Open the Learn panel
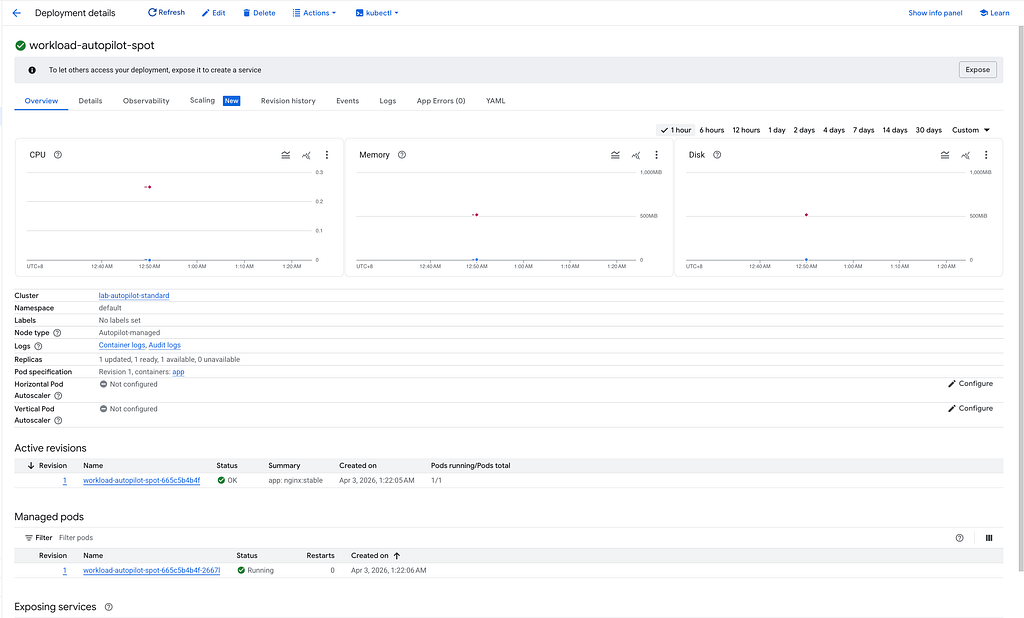The height and width of the screenshot is (618, 1024). (x=994, y=13)
